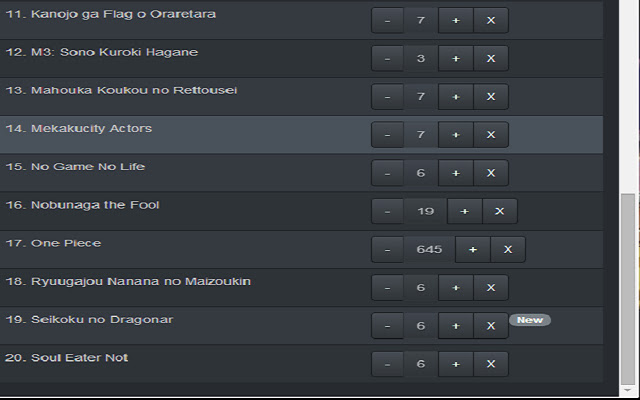Increment No Game No Life episodes

coord(455,174)
